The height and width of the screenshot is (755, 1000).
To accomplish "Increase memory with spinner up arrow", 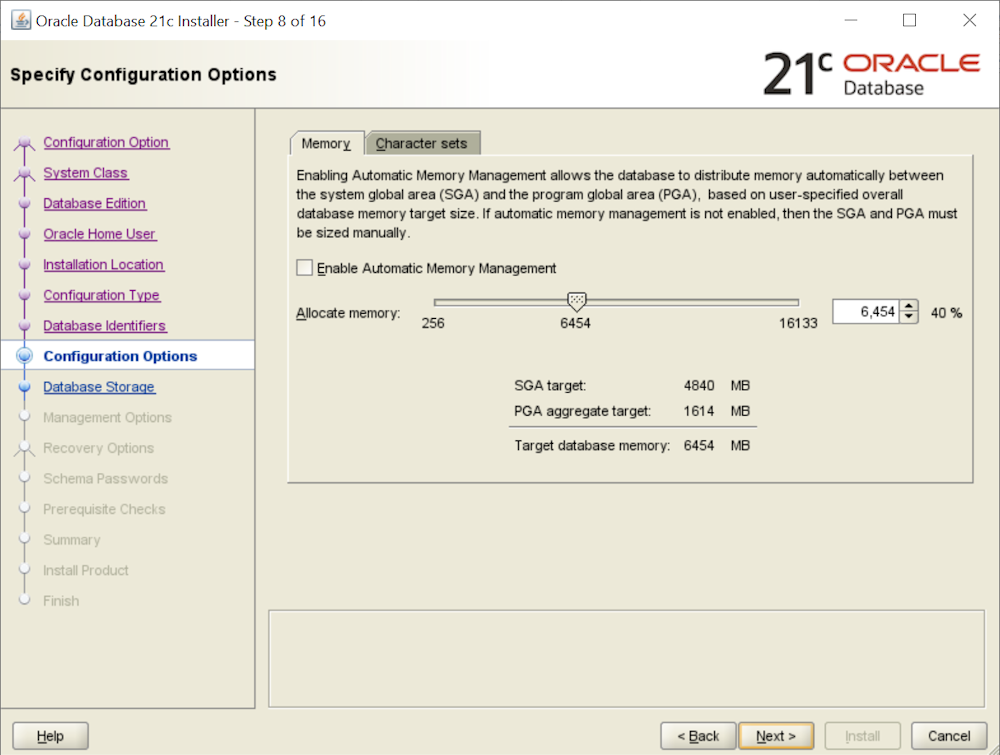I will click(x=908, y=307).
